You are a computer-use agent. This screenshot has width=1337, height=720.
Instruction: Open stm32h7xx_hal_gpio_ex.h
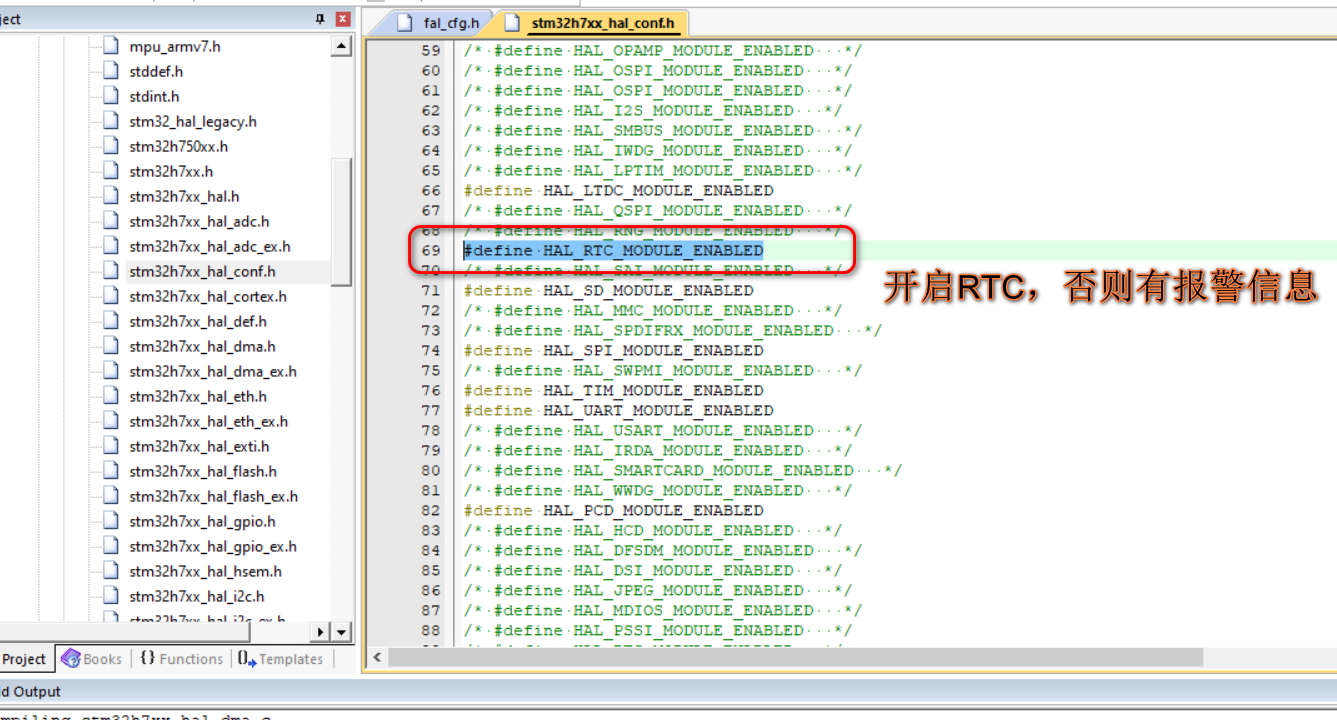tap(213, 546)
